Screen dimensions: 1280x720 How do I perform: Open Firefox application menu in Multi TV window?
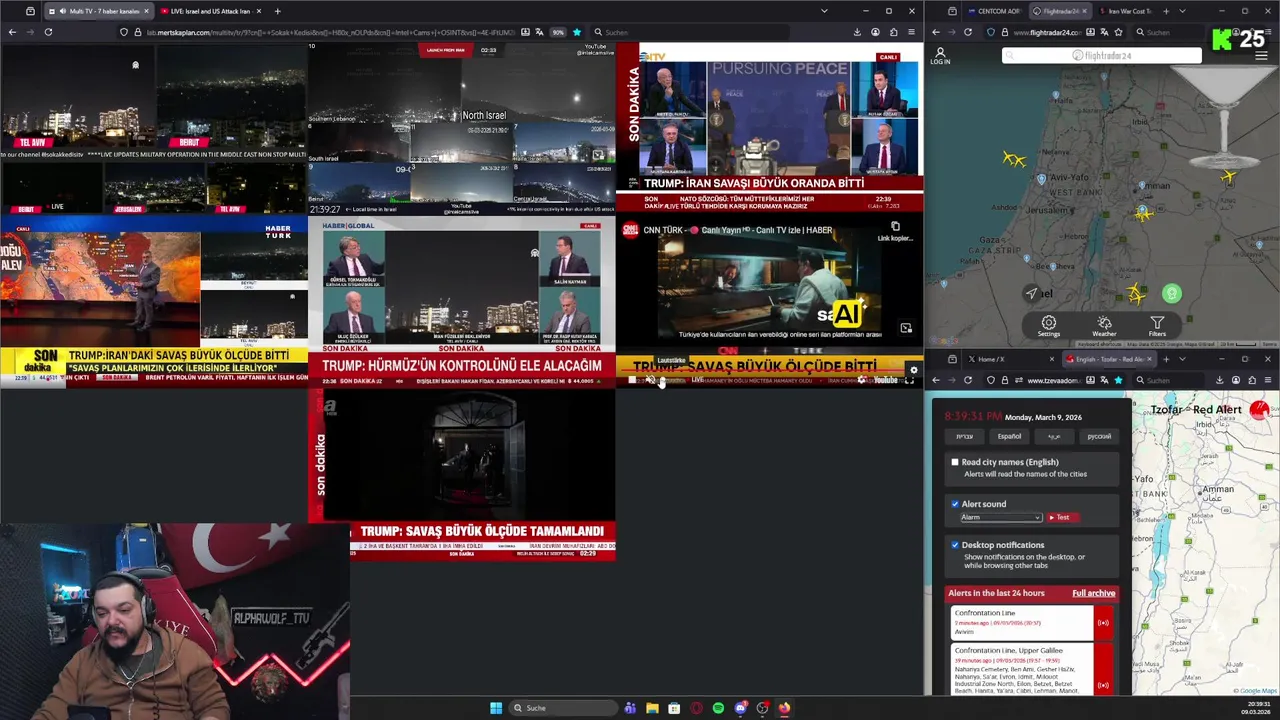910,32
